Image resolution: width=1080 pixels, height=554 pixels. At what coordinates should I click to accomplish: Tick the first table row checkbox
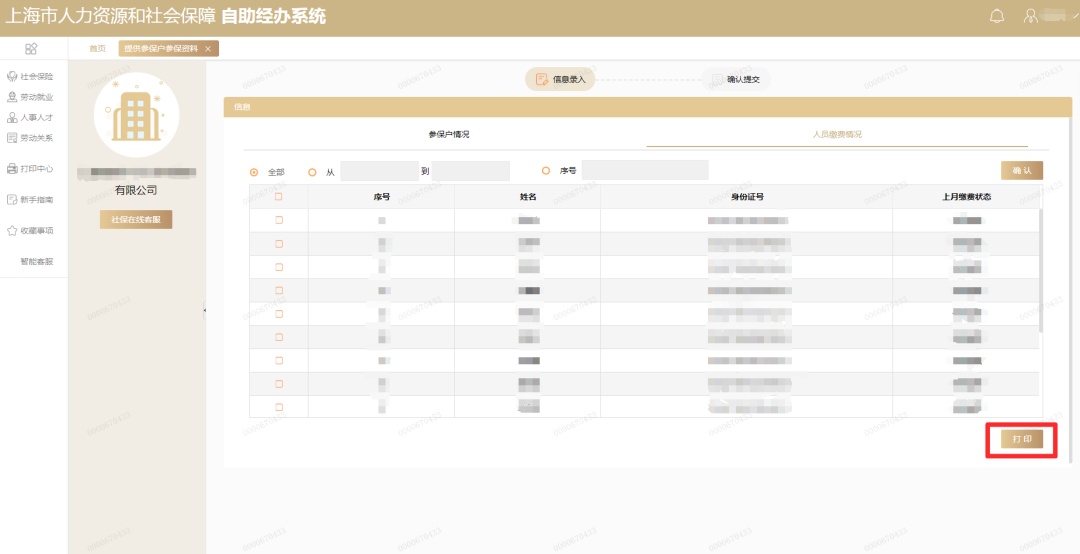[278, 220]
